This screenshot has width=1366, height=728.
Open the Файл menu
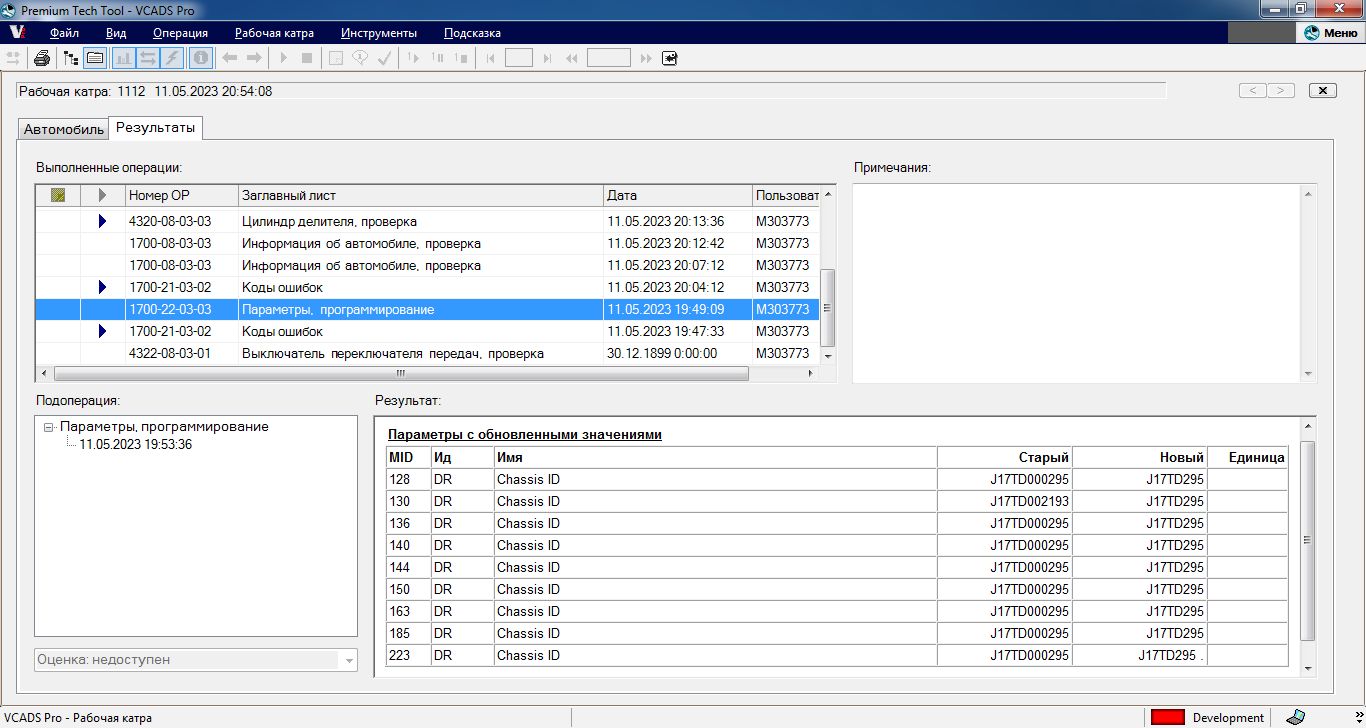pyautogui.click(x=64, y=33)
